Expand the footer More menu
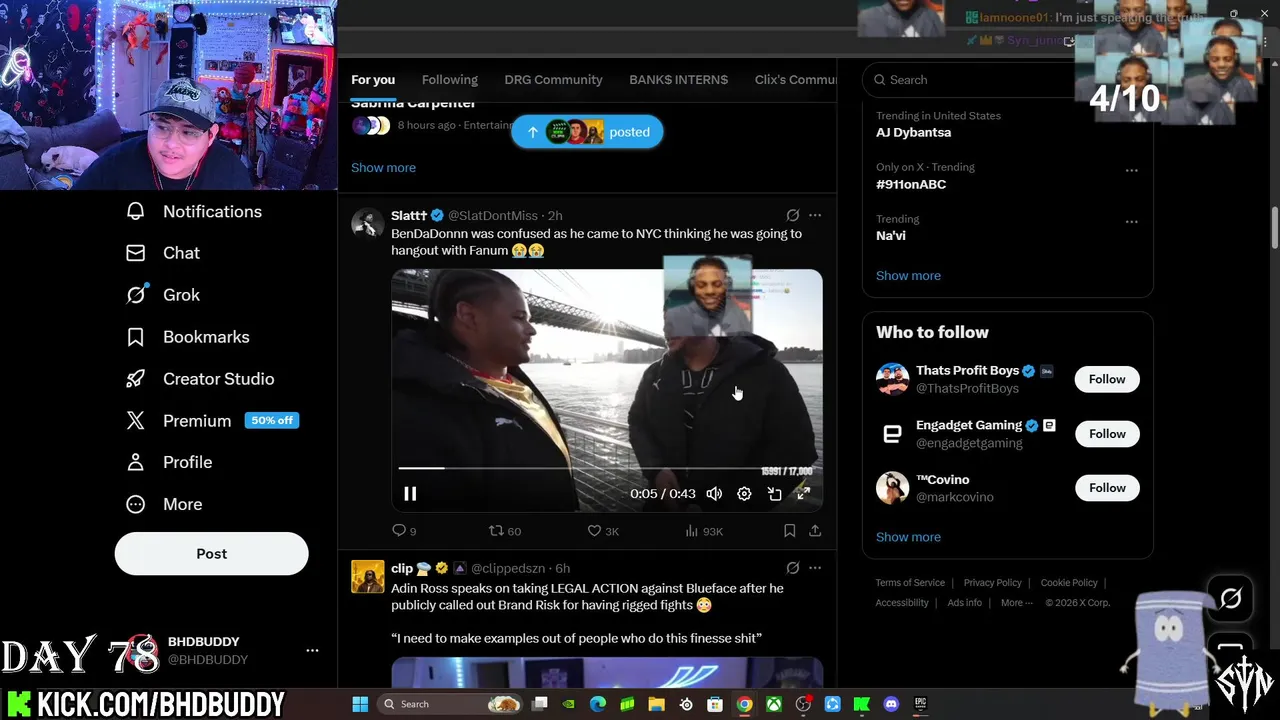1280x720 pixels. (x=1017, y=603)
